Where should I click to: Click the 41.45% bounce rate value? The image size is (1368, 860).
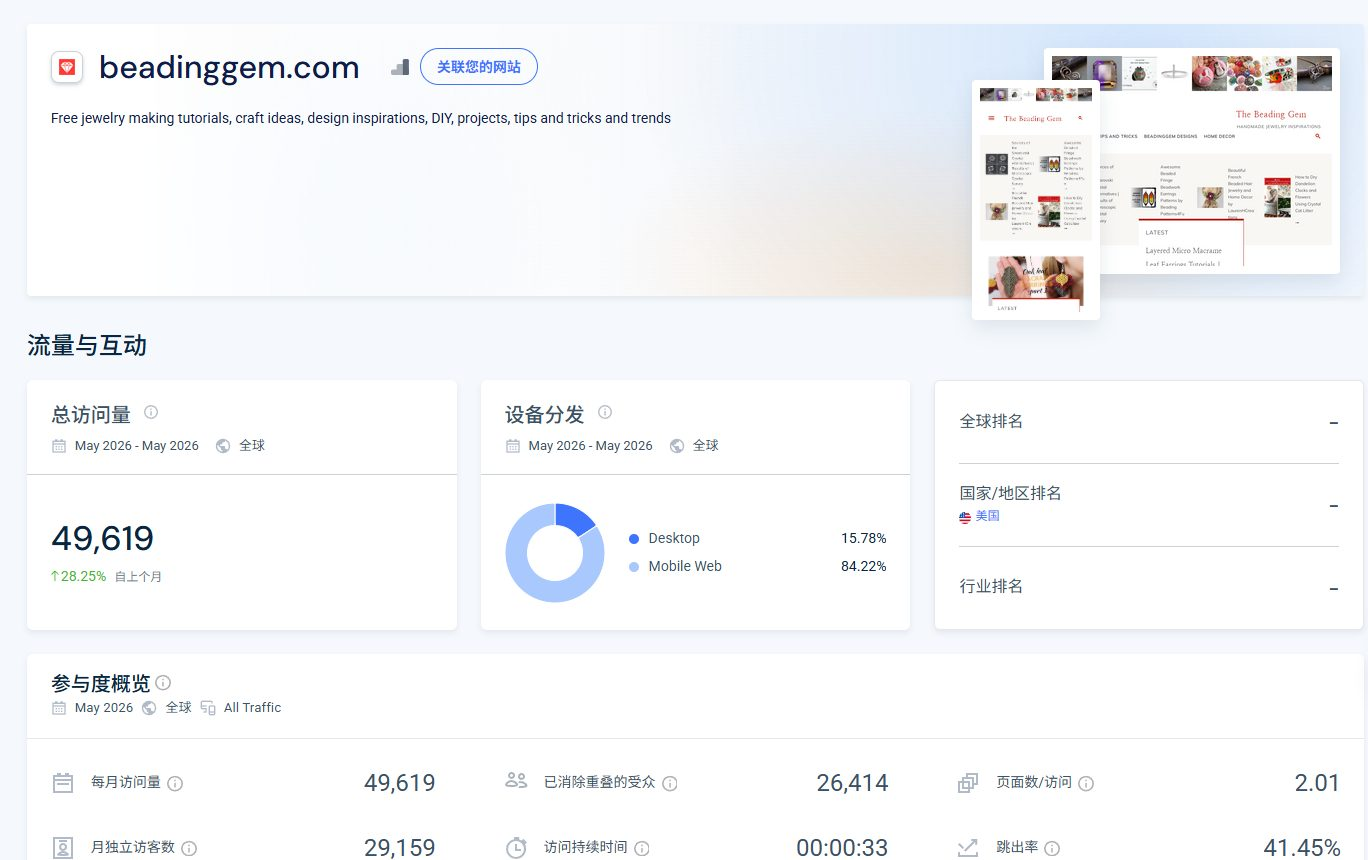click(1302, 848)
